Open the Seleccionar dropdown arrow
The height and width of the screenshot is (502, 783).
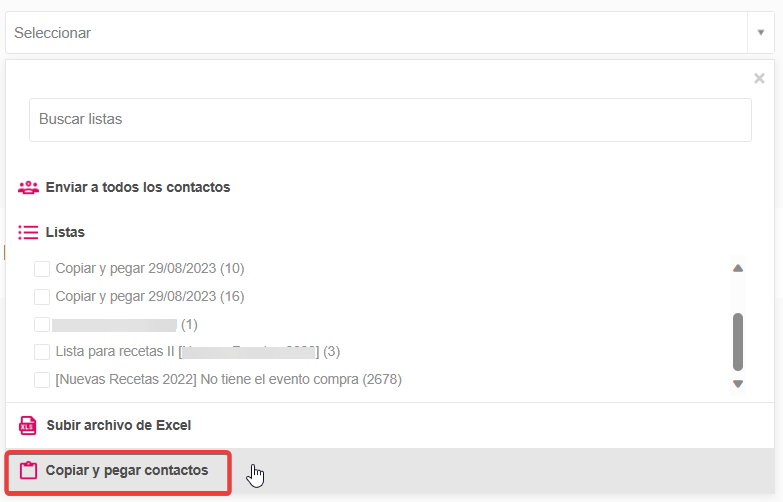coord(760,33)
